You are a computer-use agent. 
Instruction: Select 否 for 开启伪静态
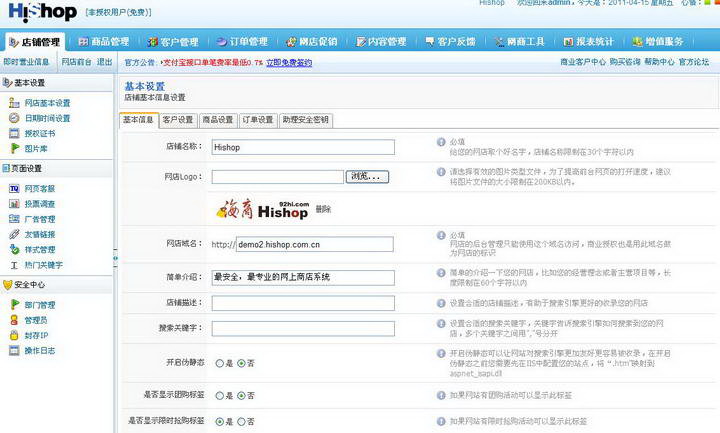241,363
